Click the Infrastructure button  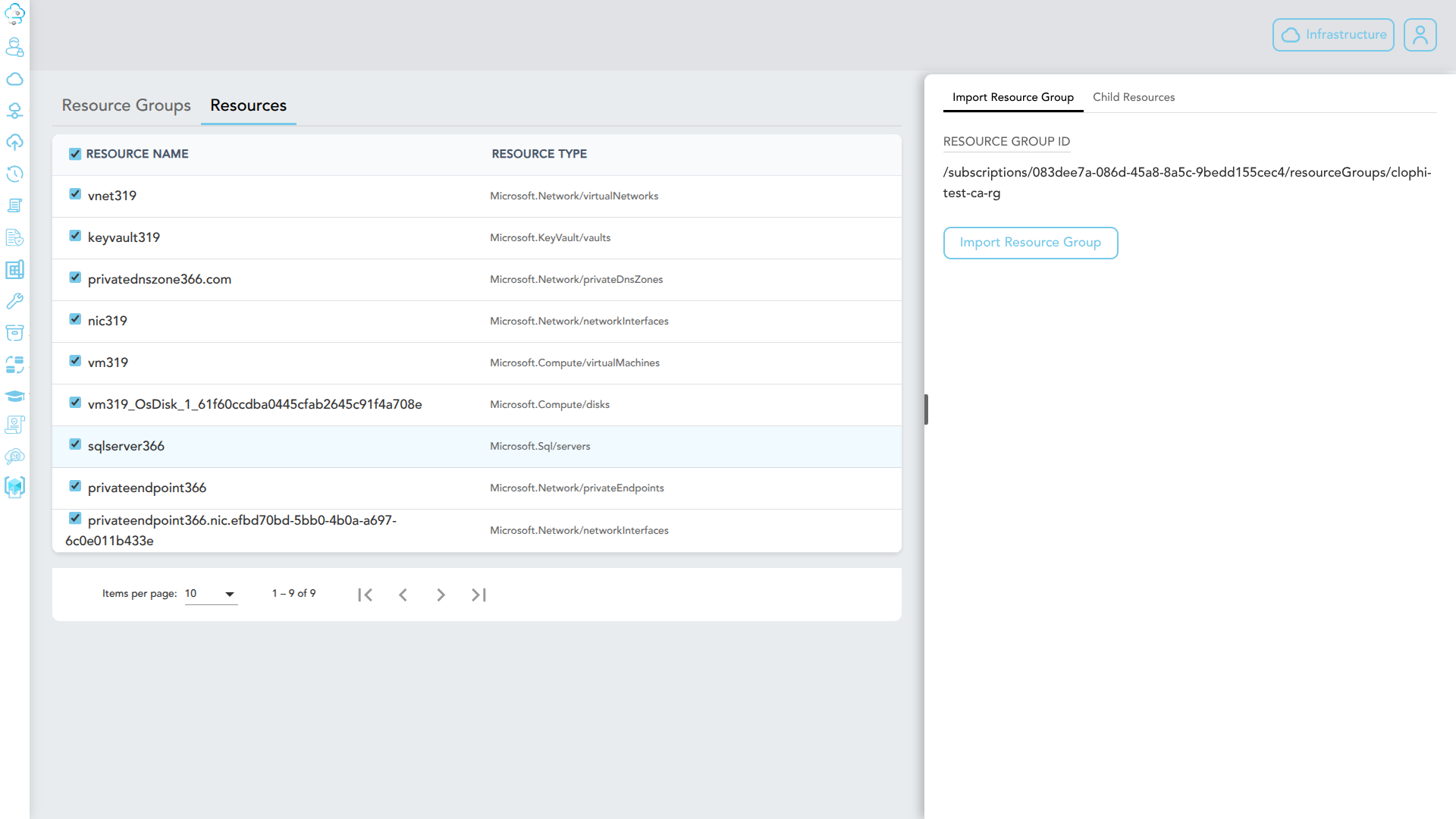point(1332,35)
